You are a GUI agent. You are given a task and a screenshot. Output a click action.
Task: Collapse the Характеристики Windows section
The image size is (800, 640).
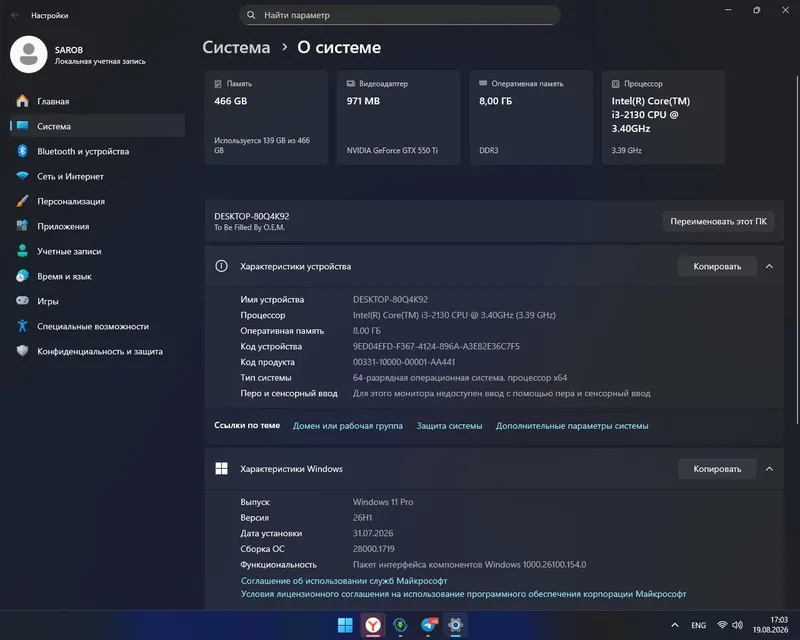click(x=769, y=469)
